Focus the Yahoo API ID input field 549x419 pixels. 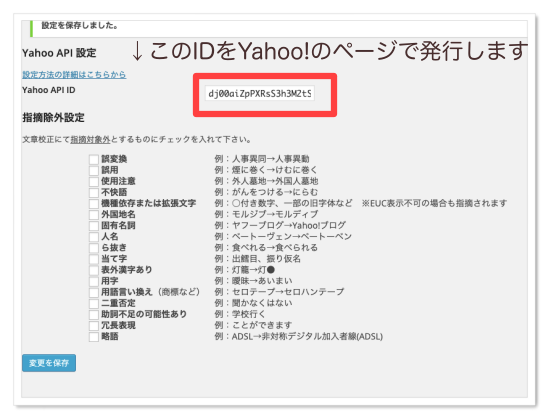coord(260,93)
